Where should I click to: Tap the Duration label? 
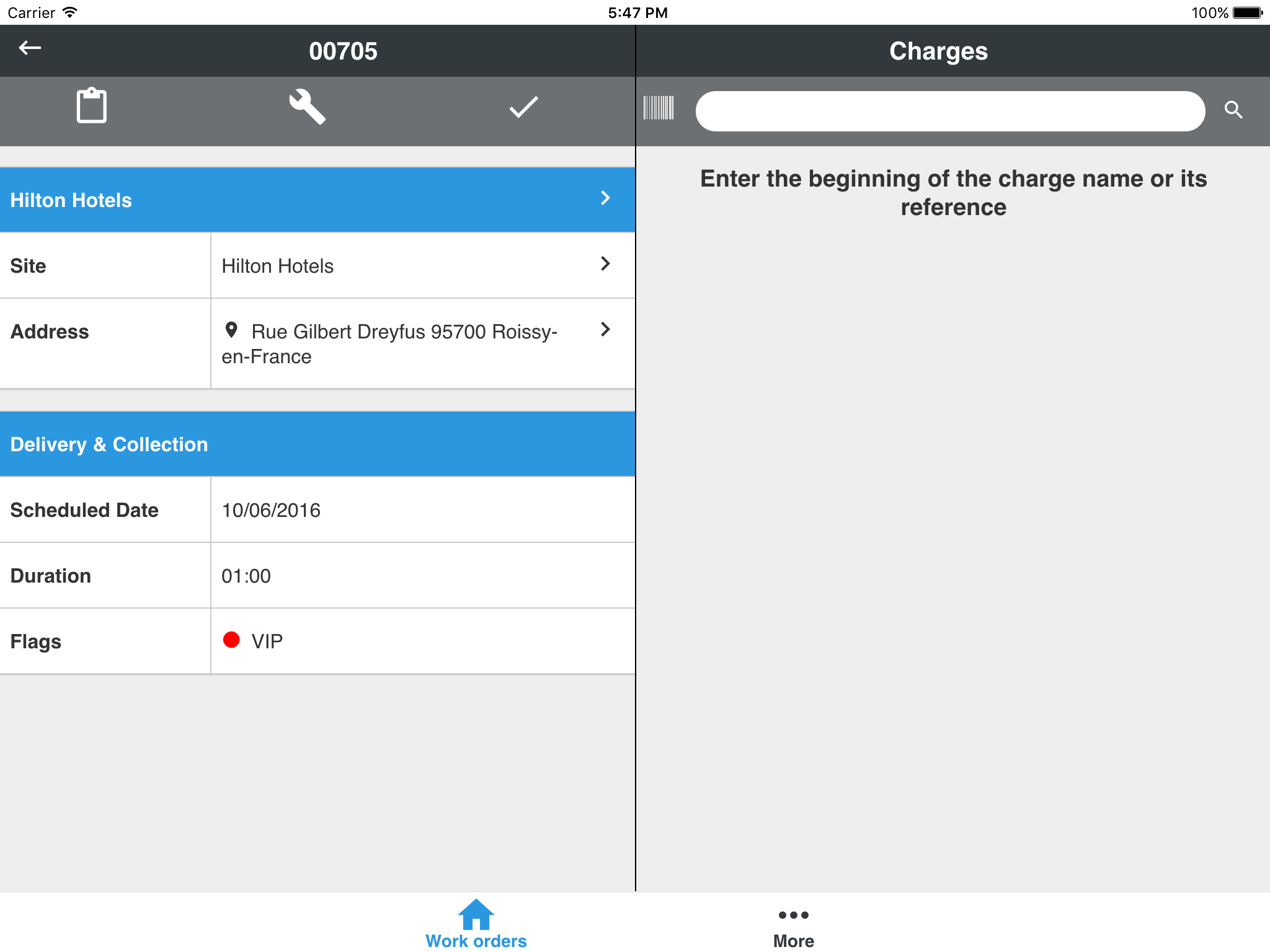tap(51, 576)
